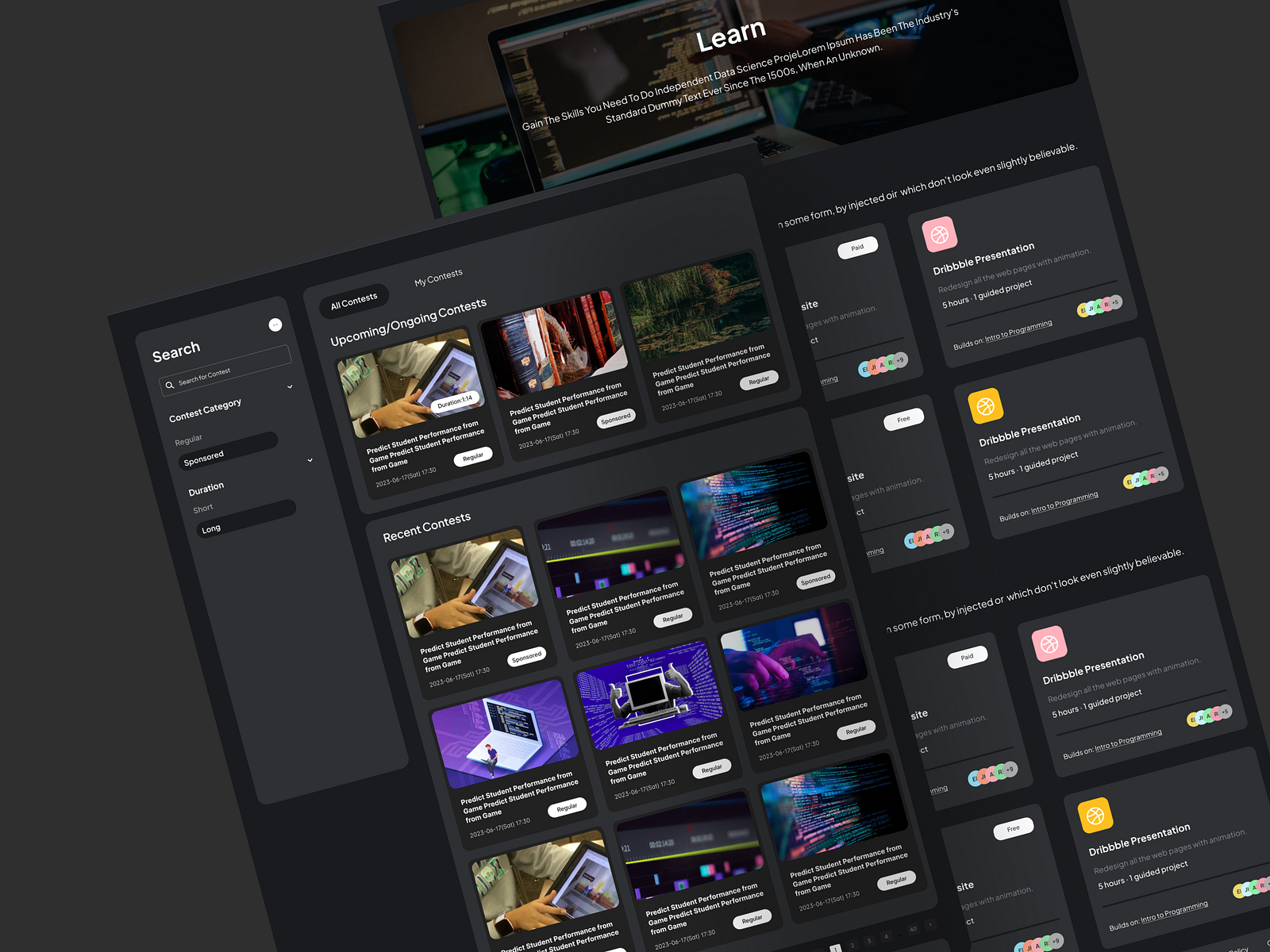The width and height of the screenshot is (1270, 952).
Task: Toggle the Sponsored contest category filter
Action: pos(205,457)
